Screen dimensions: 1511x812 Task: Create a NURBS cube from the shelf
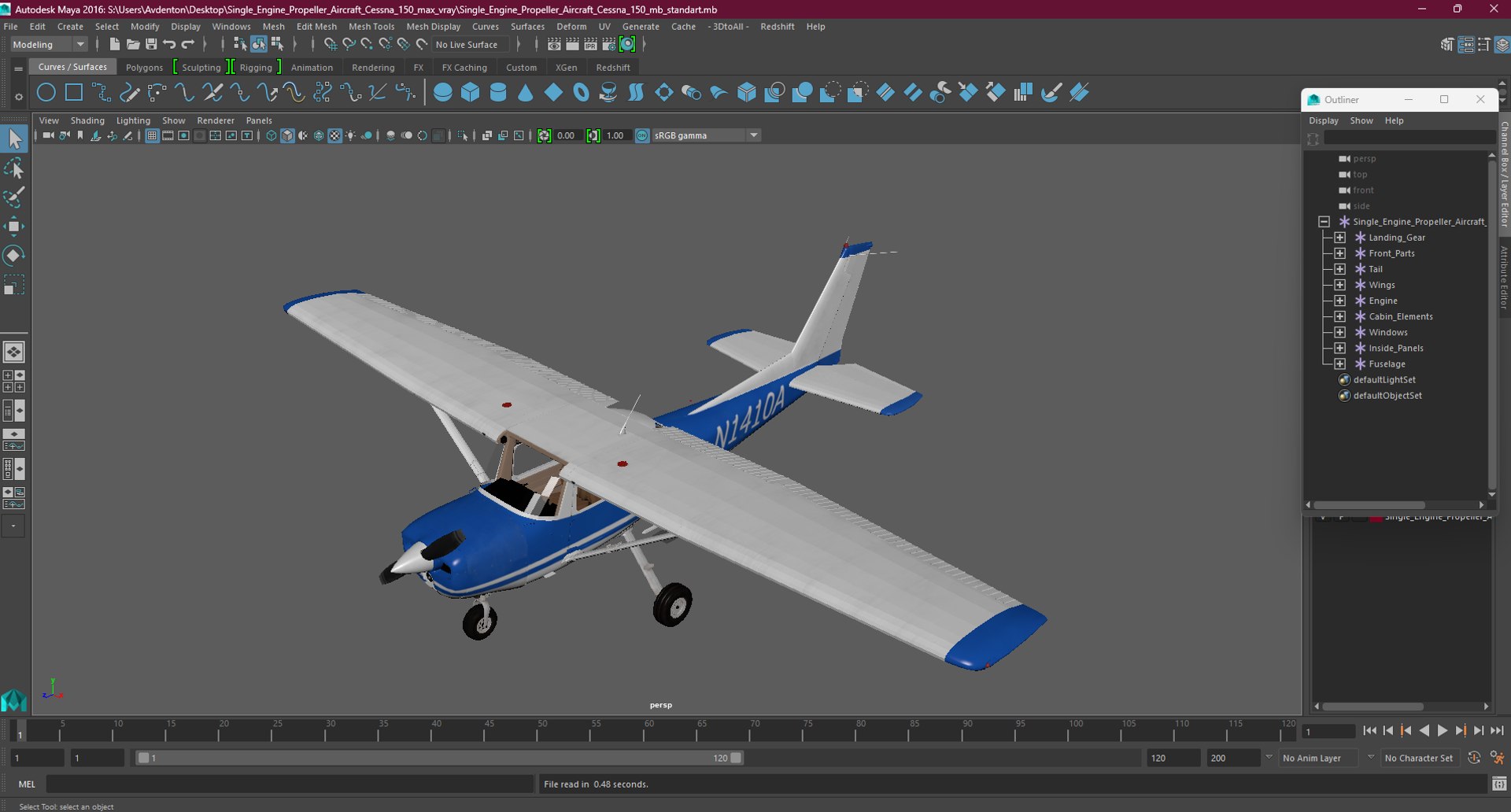pyautogui.click(x=471, y=93)
